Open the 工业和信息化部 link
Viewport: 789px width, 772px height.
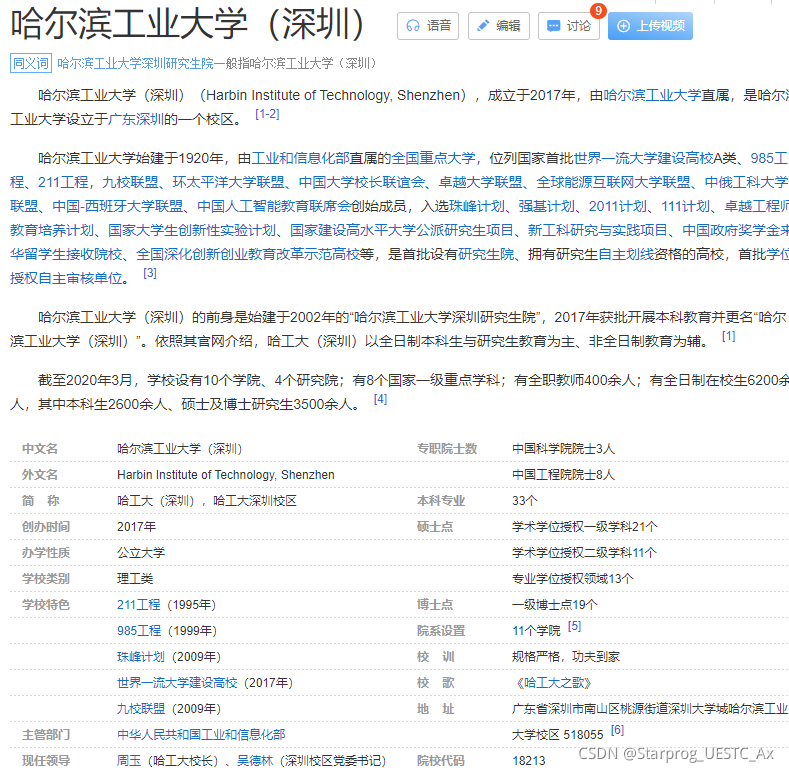pyautogui.click(x=300, y=158)
